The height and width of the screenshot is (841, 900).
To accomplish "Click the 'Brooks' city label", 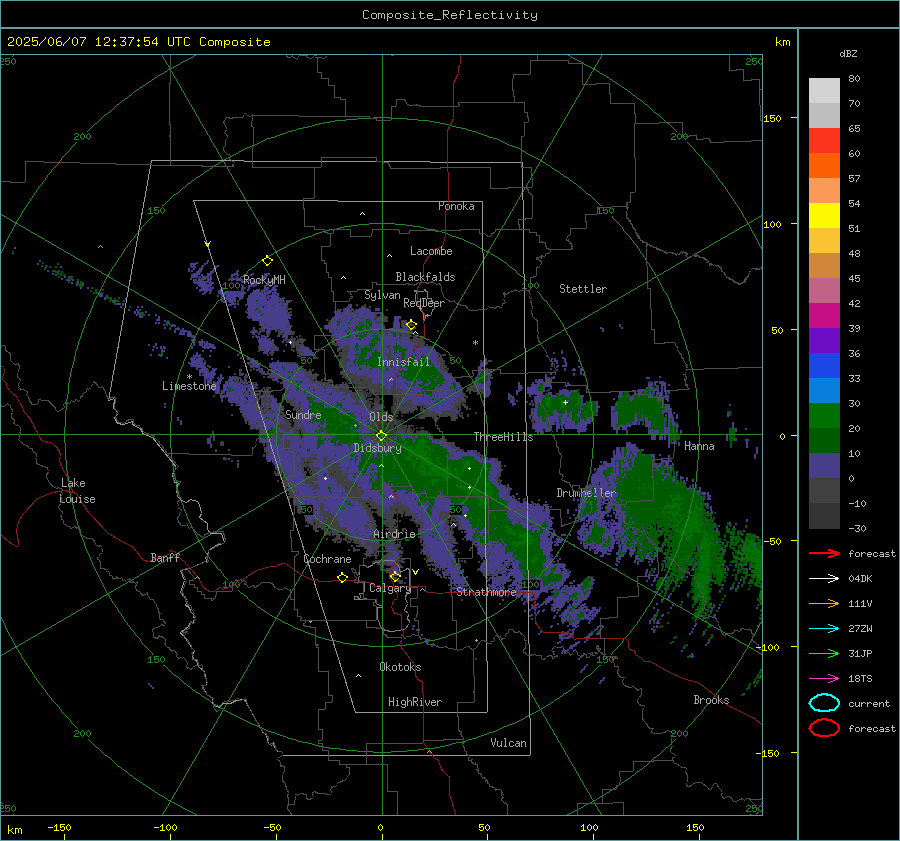I will (711, 700).
